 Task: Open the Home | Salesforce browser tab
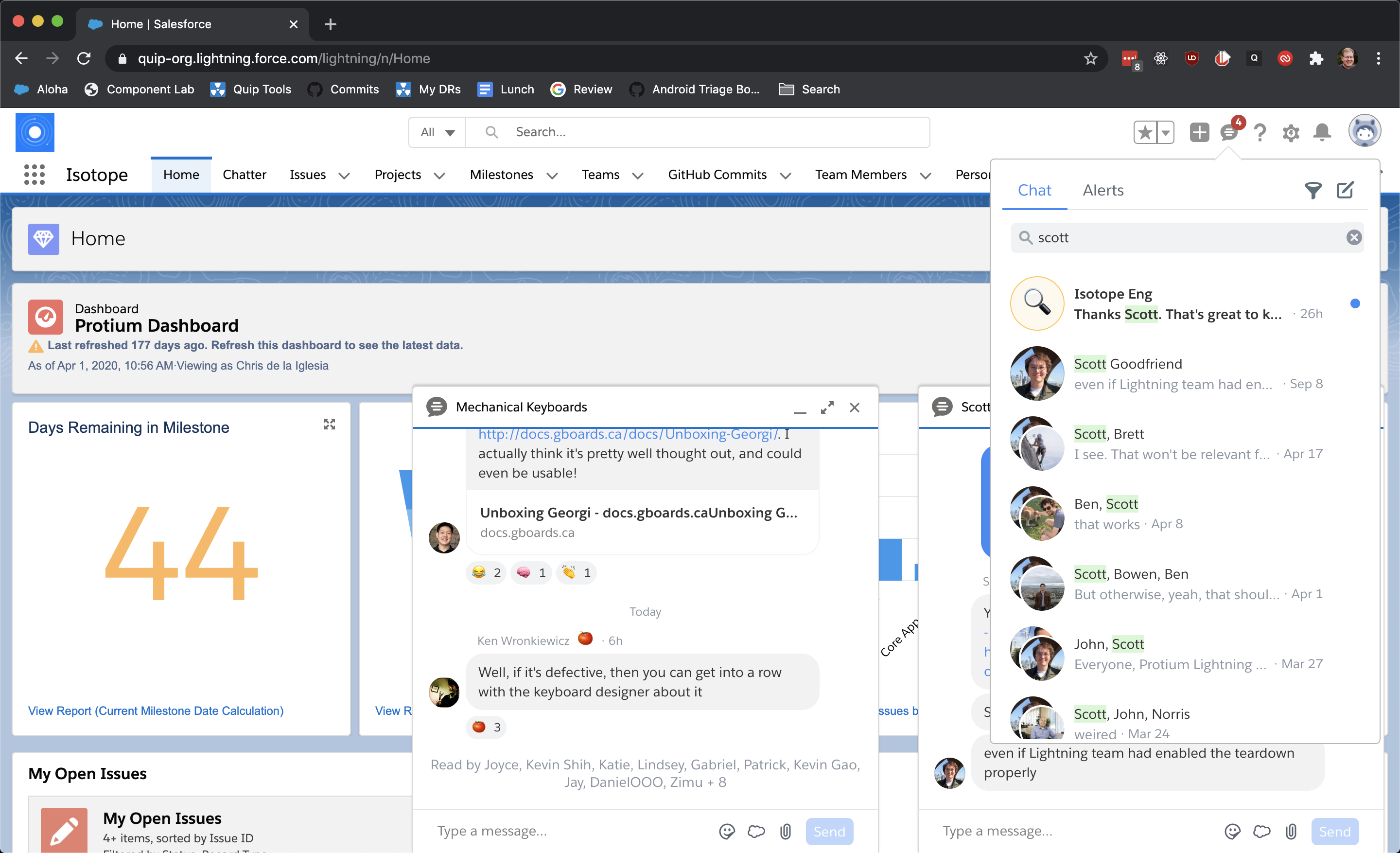pos(193,24)
